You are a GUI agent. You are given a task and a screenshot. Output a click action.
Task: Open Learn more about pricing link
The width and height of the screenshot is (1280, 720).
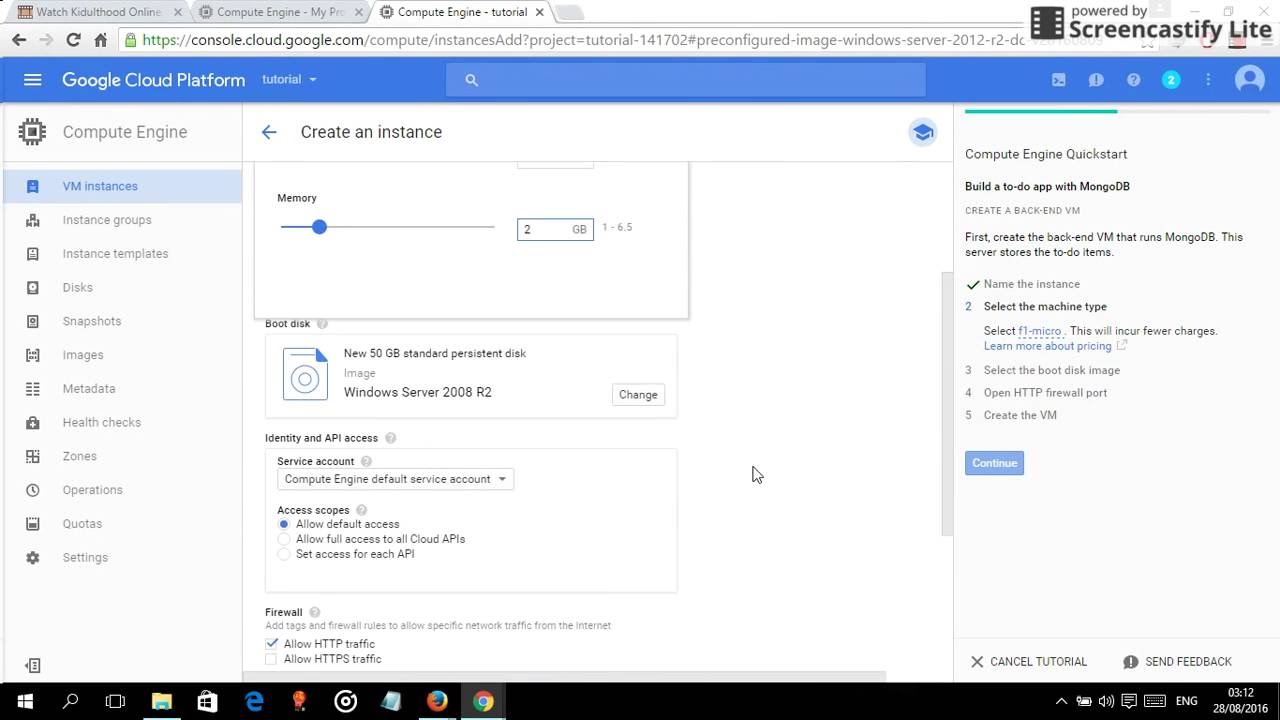[x=1055, y=346]
